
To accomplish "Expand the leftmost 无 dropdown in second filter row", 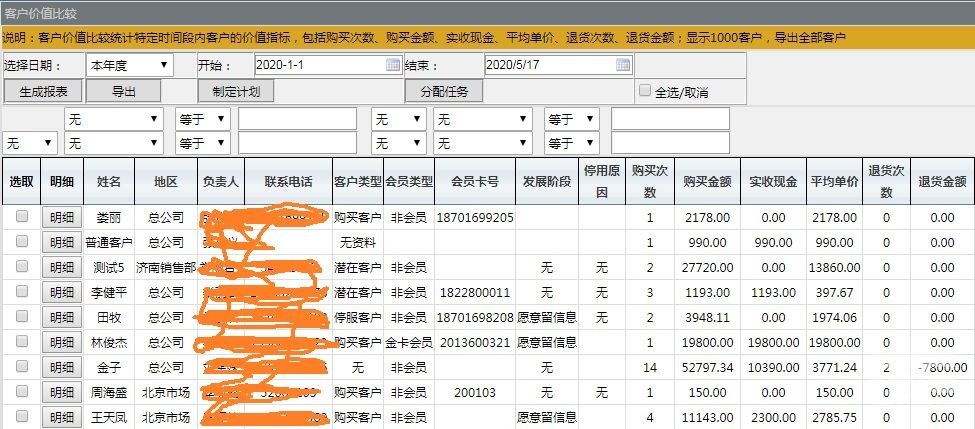I will point(30,144).
